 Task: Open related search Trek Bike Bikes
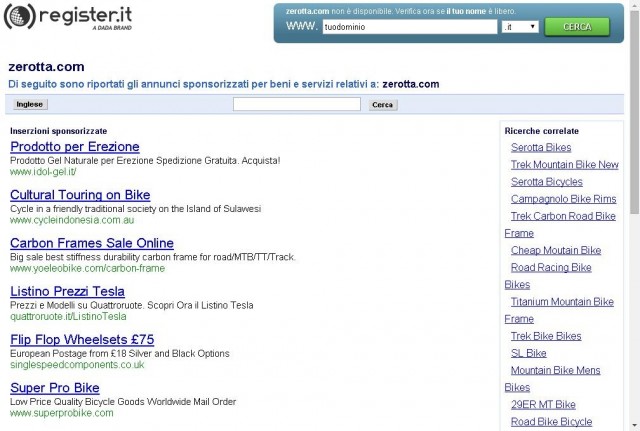tap(546, 336)
